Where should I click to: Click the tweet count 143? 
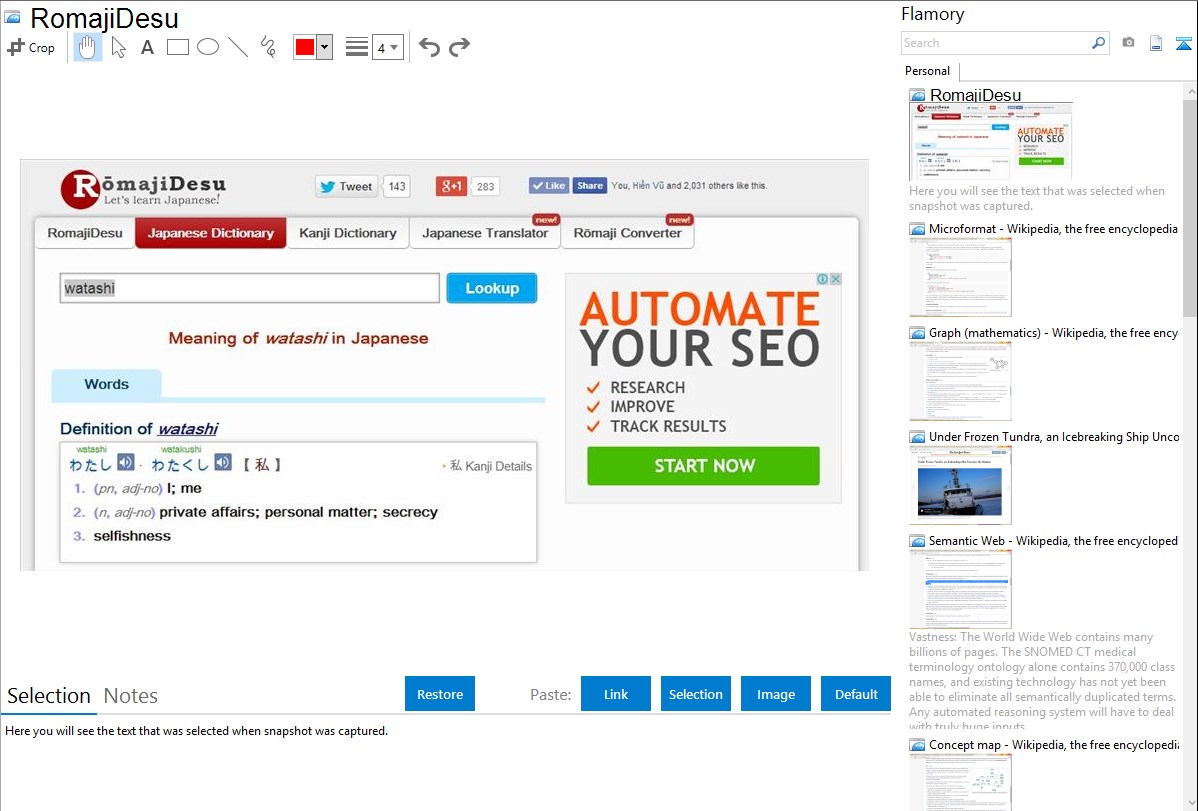coord(397,187)
